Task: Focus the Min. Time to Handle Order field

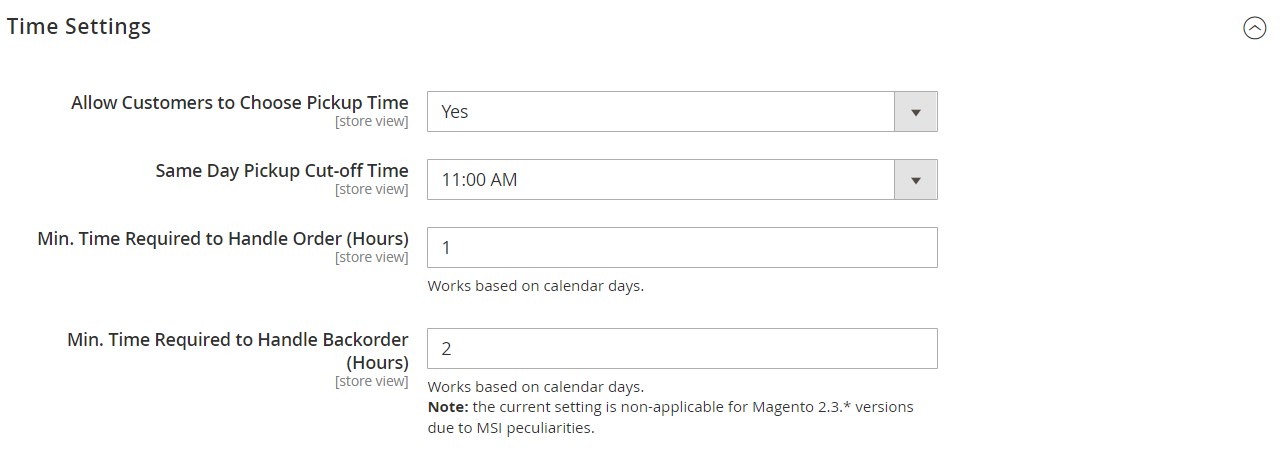Action: click(682, 247)
